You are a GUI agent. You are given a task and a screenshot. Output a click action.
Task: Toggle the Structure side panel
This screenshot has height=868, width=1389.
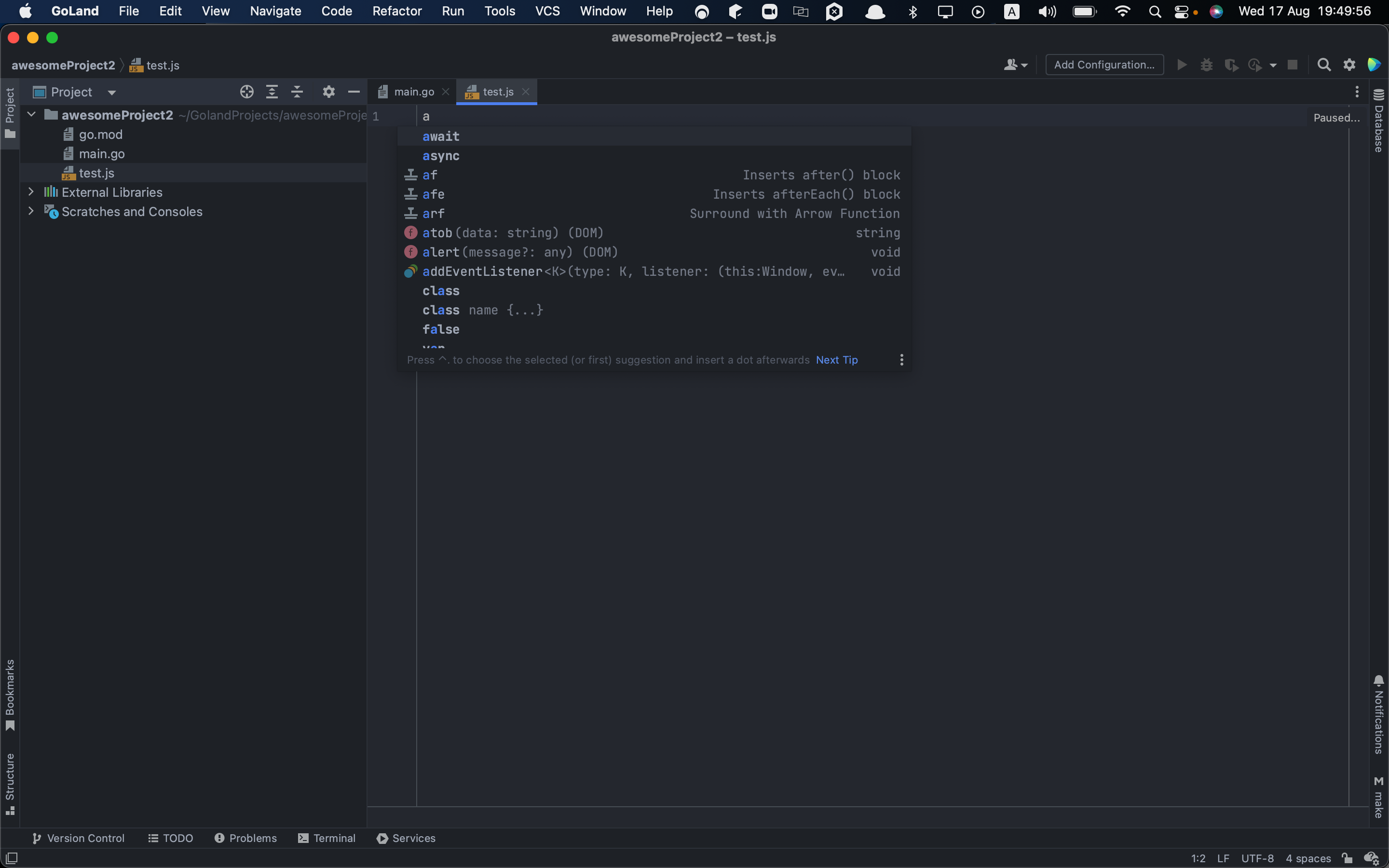coord(10,784)
